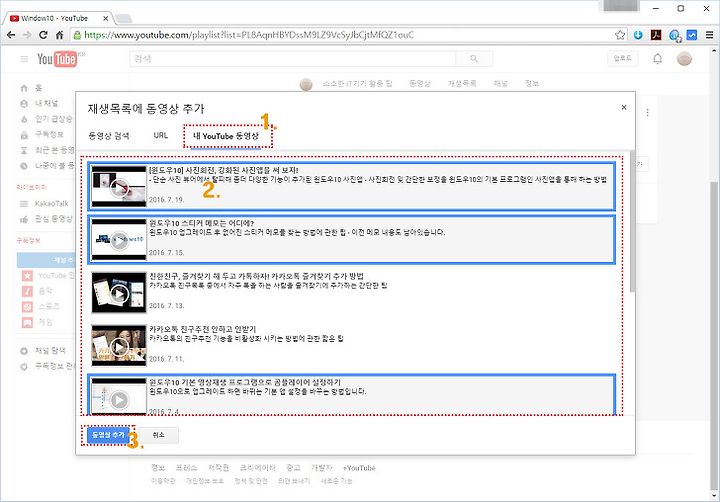Screen dimensions: 720x502
Task: Close the add-video dialog with X
Action: [624, 107]
